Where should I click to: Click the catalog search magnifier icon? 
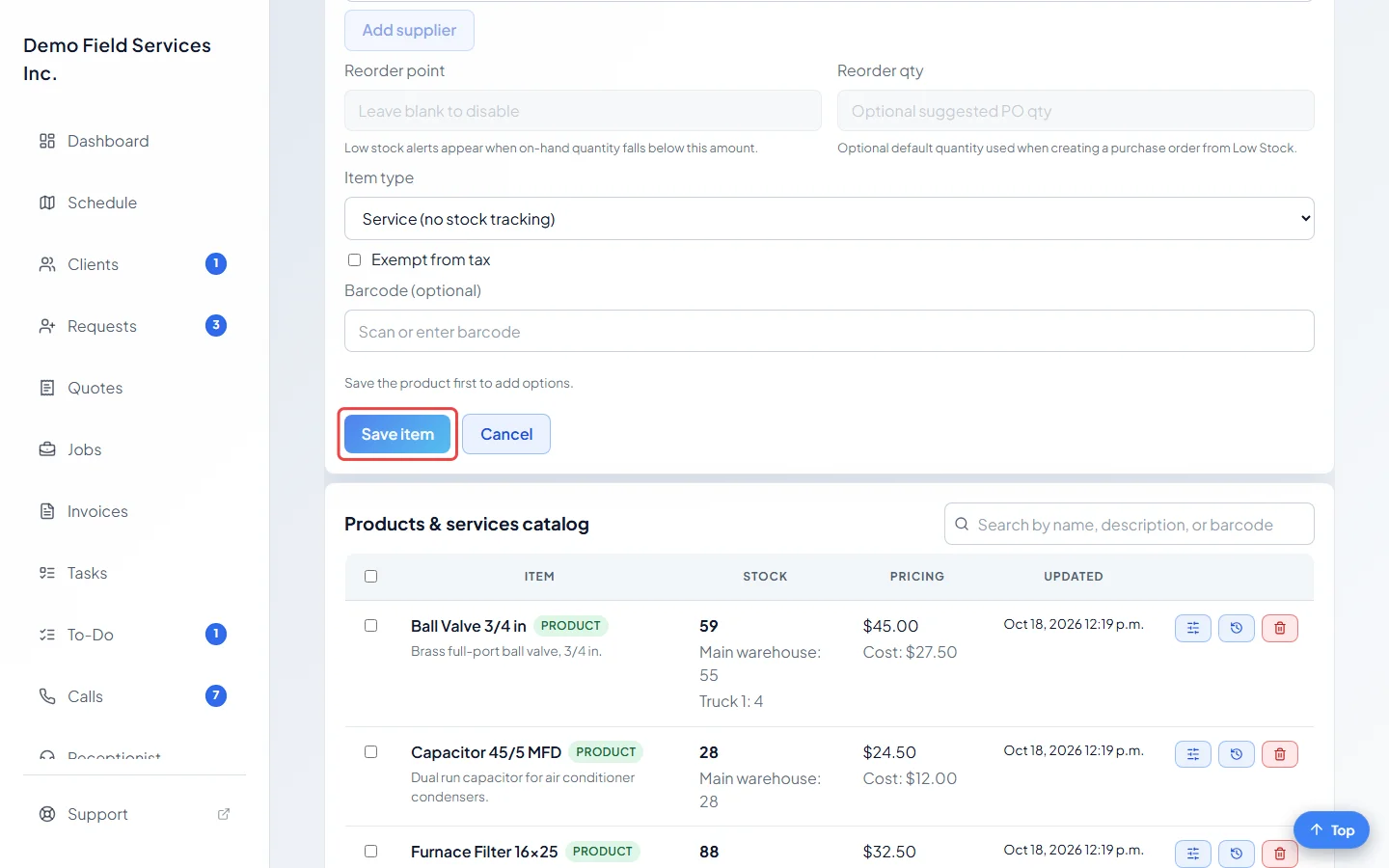point(962,525)
